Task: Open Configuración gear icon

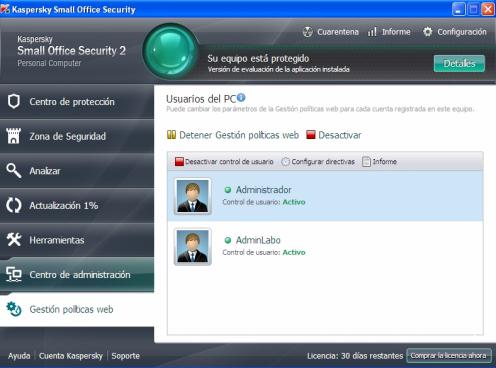Action: coord(427,32)
